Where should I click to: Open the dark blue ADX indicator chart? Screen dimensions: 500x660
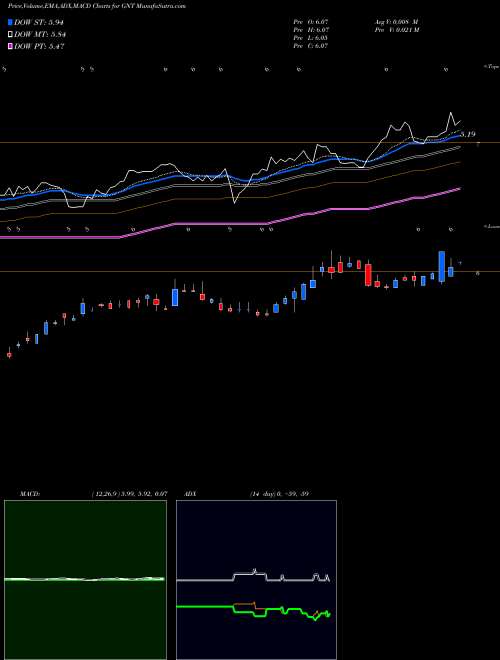click(256, 580)
